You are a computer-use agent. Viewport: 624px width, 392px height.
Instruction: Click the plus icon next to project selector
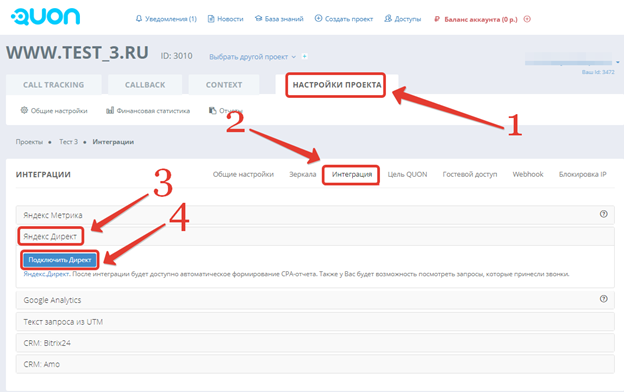[x=304, y=57]
